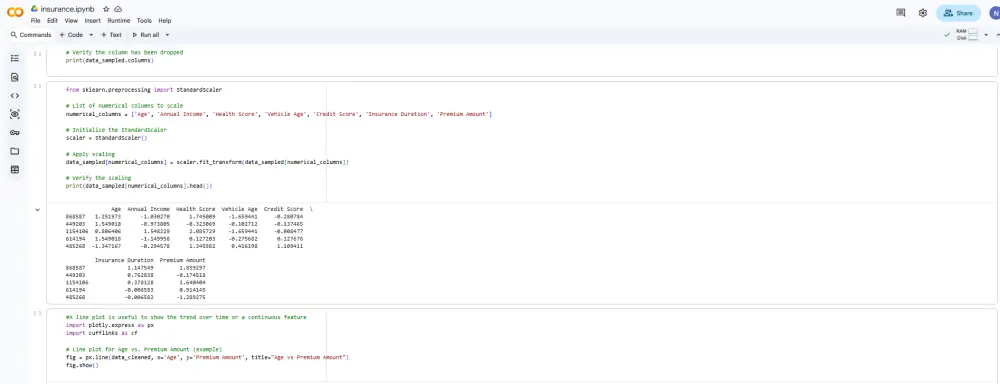
Task: Click the '# Initialize the StandardScaler' comment
Action: point(116,130)
